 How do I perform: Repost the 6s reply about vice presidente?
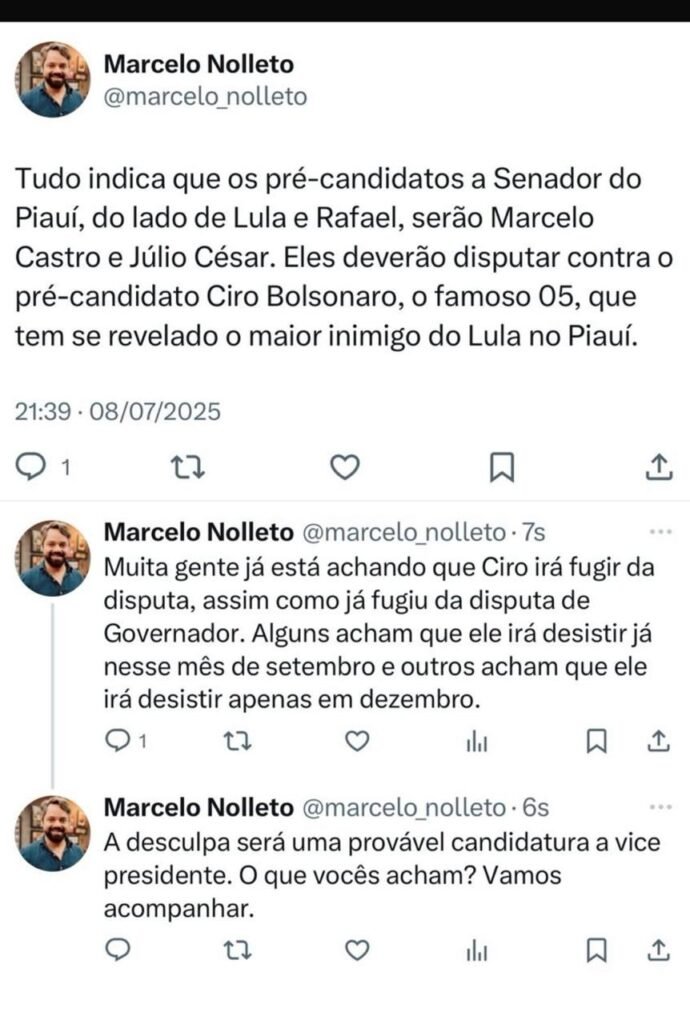click(239, 950)
